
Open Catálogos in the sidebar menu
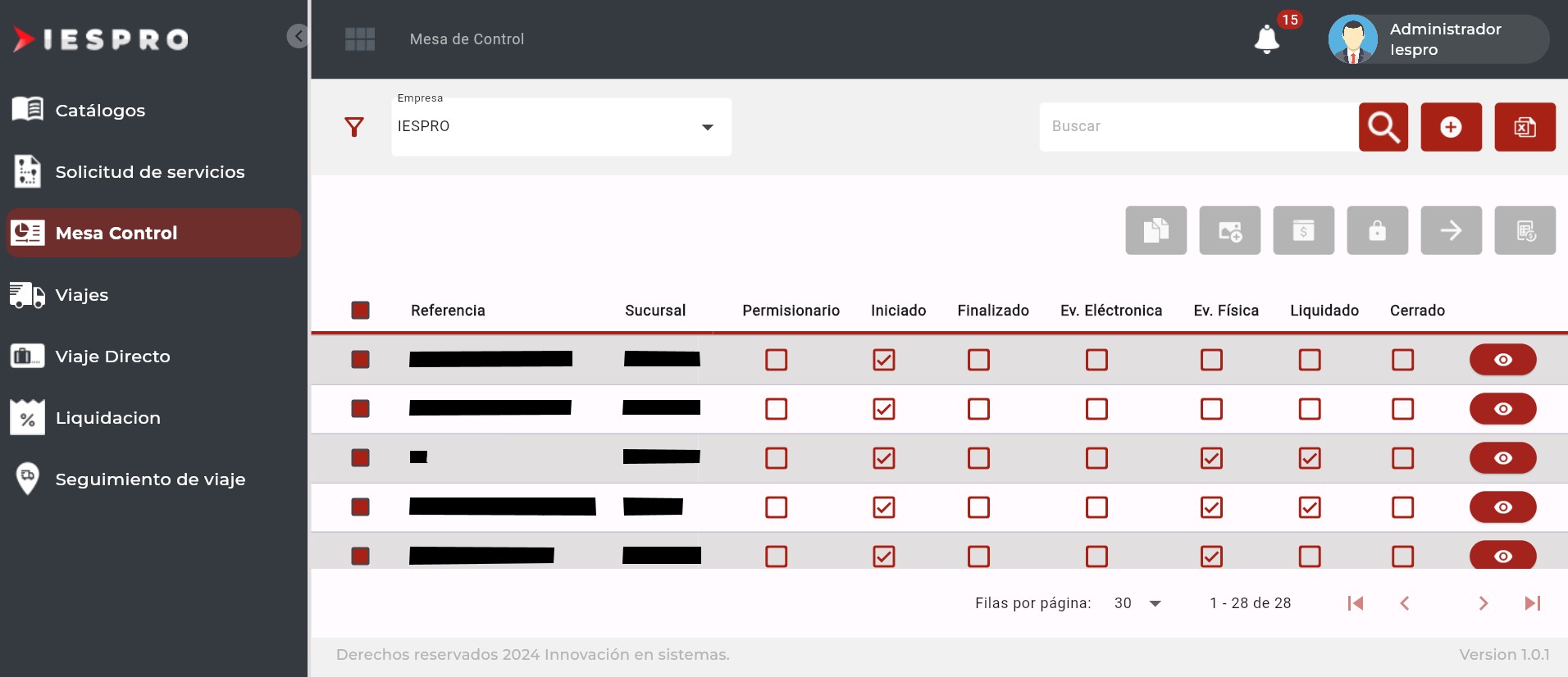(x=100, y=111)
